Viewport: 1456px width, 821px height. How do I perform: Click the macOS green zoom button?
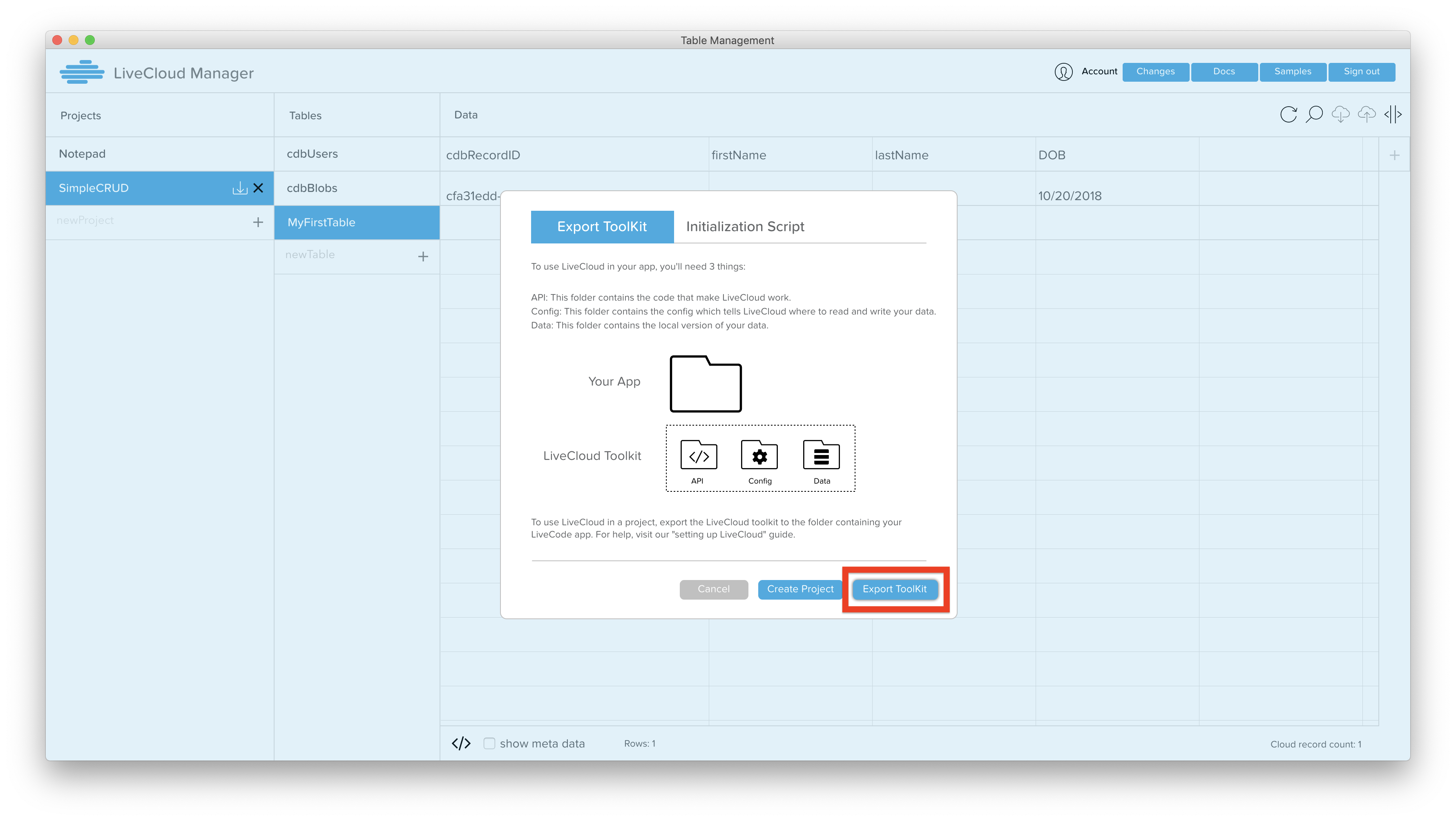pos(90,40)
